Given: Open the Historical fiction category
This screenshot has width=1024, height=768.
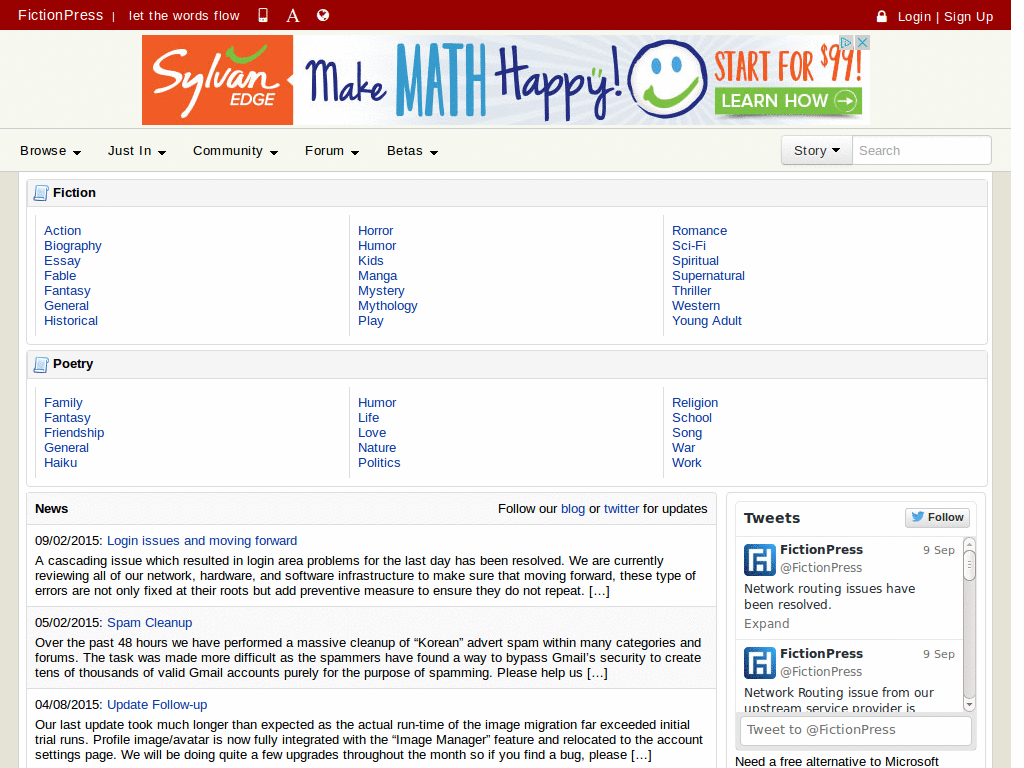Looking at the screenshot, I should point(71,321).
